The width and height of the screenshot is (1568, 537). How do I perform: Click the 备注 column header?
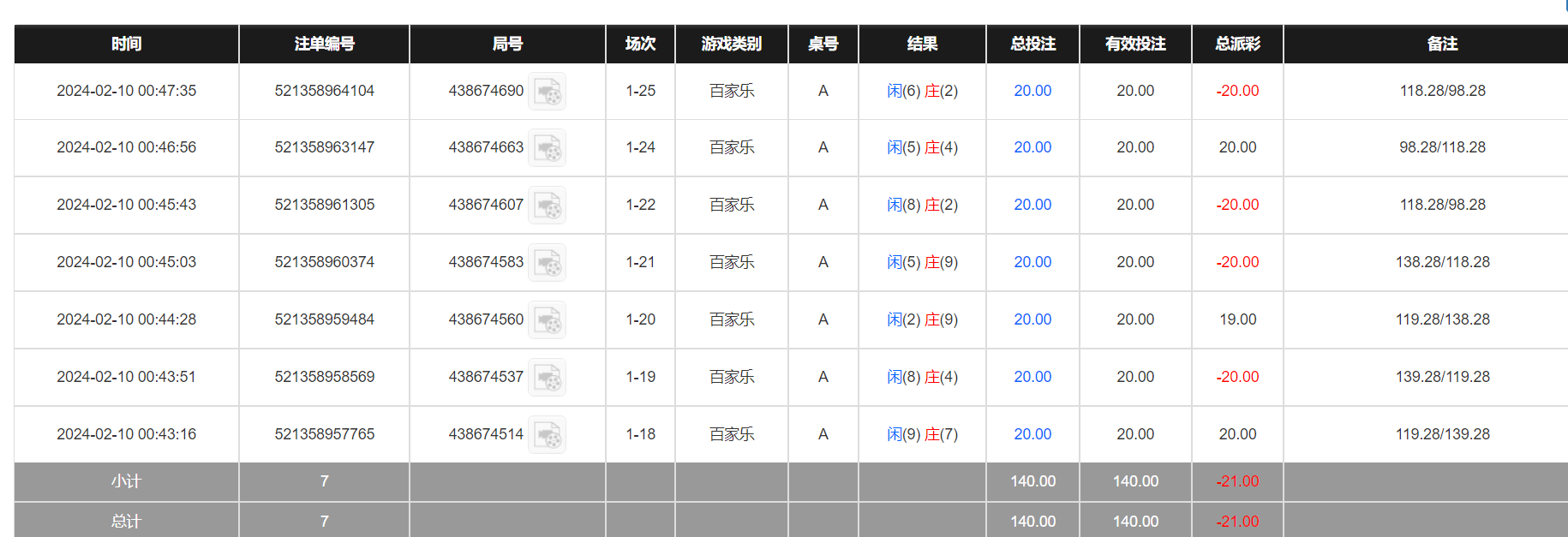point(1442,44)
